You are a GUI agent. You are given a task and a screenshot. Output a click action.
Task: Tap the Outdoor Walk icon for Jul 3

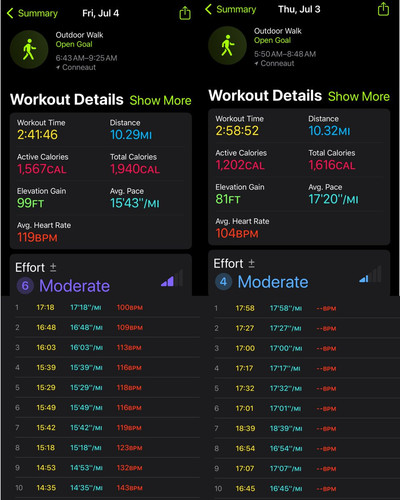227,46
